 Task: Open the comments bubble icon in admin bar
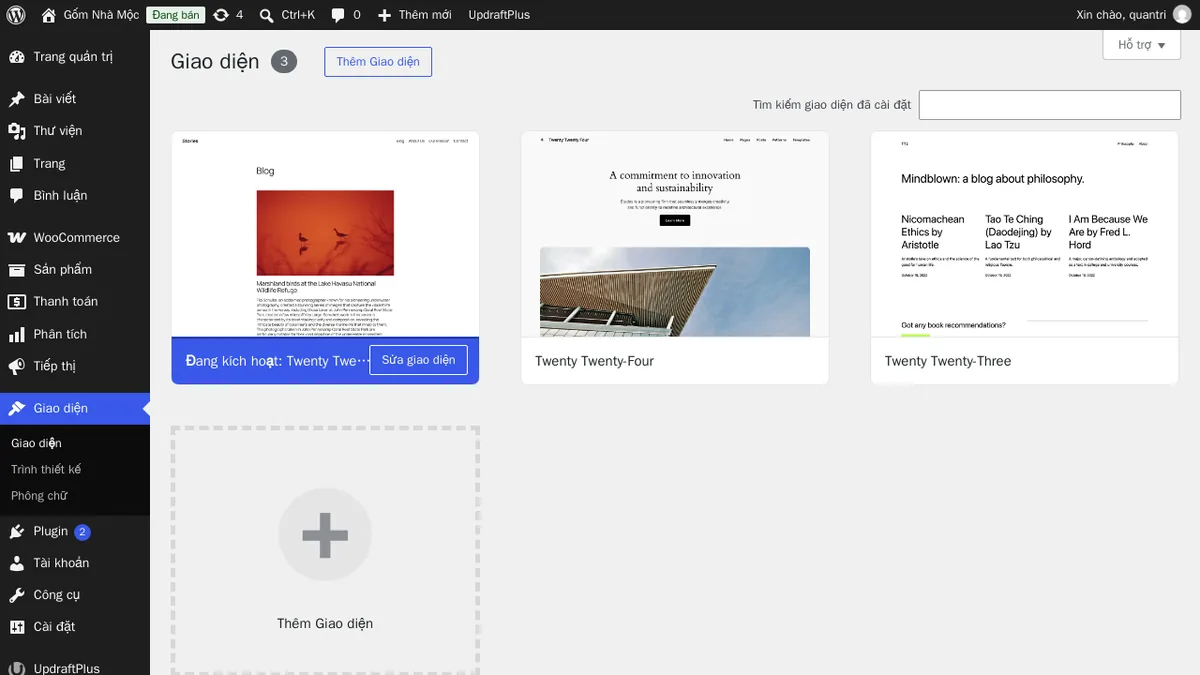338,15
